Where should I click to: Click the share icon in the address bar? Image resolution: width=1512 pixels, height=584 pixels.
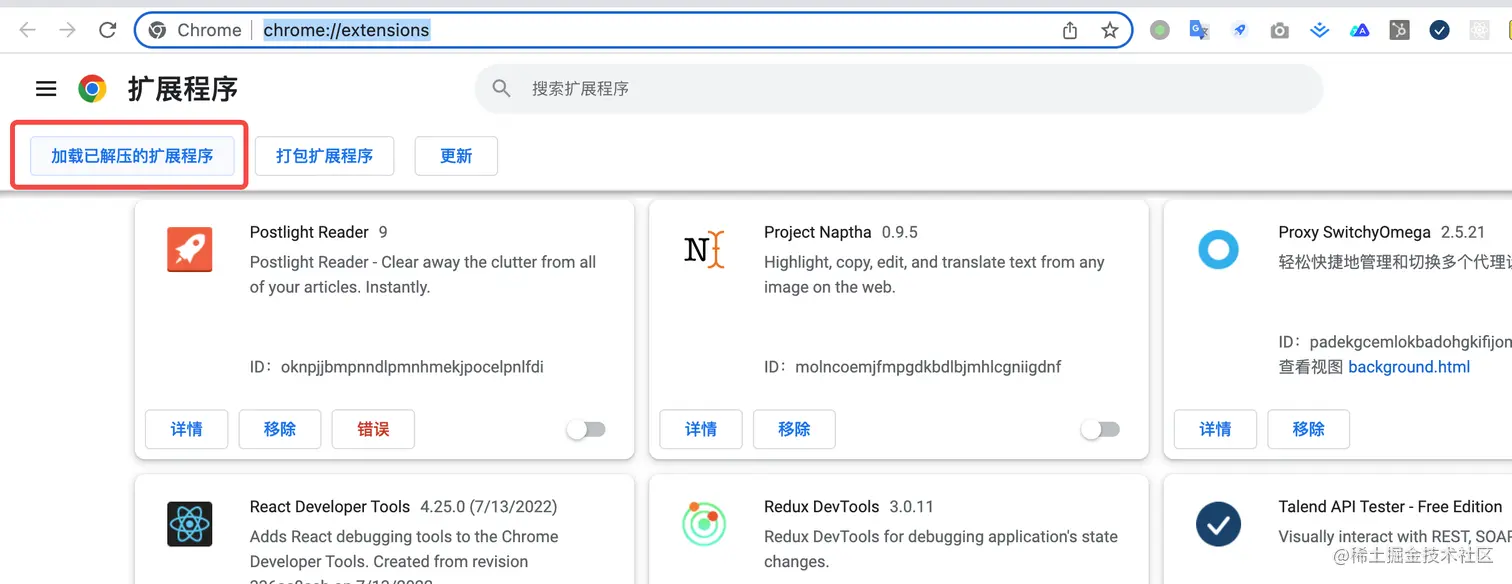click(1070, 30)
